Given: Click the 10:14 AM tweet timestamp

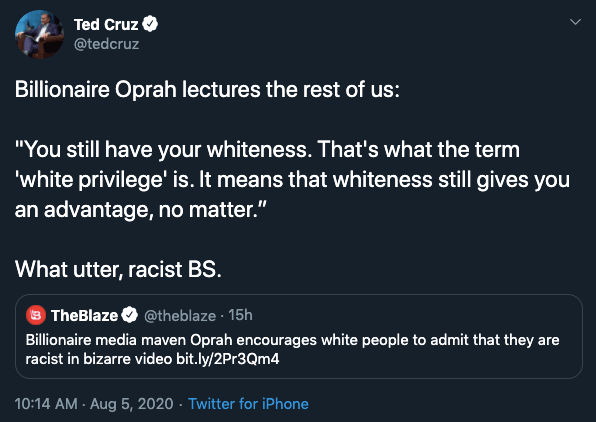Looking at the screenshot, I should pos(46,404).
